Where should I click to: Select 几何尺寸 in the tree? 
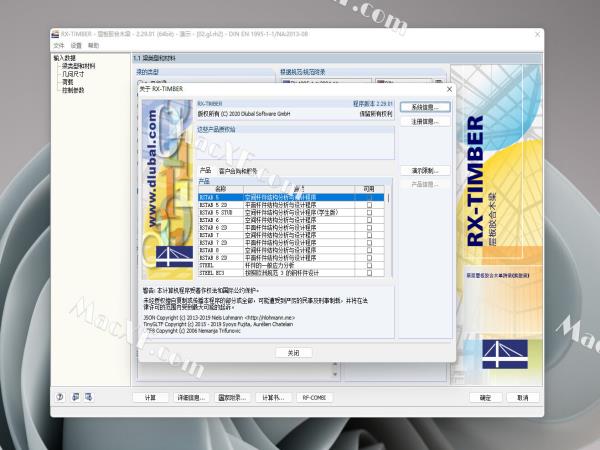[x=73, y=74]
